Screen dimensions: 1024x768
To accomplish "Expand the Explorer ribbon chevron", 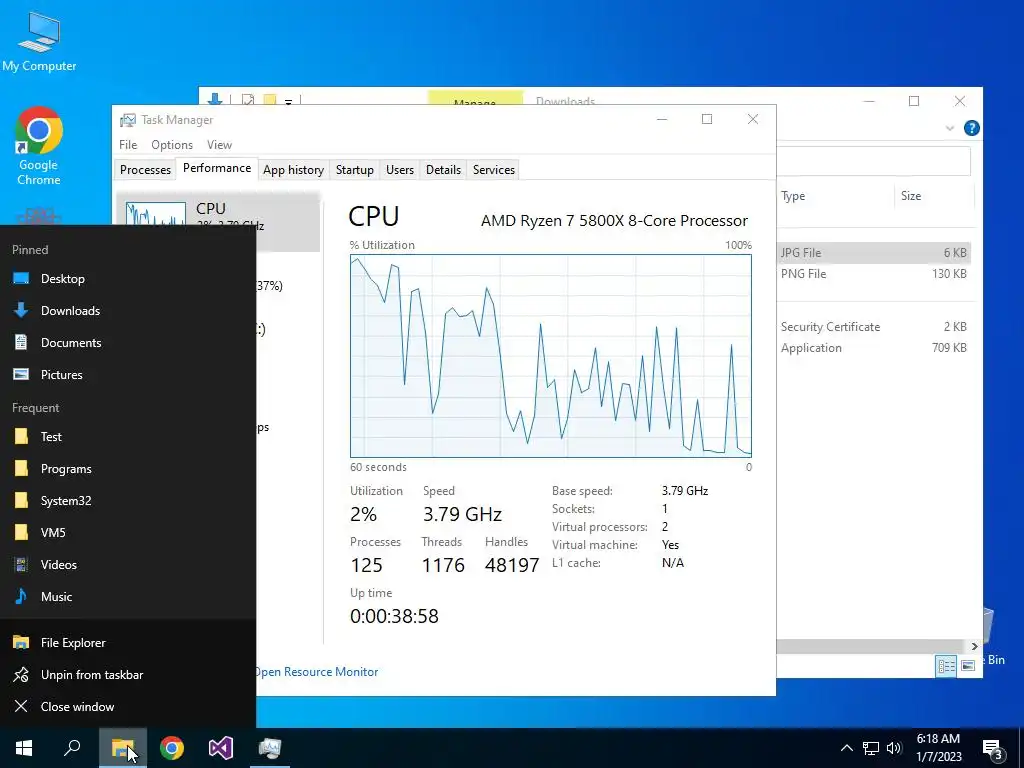I will click(x=950, y=129).
